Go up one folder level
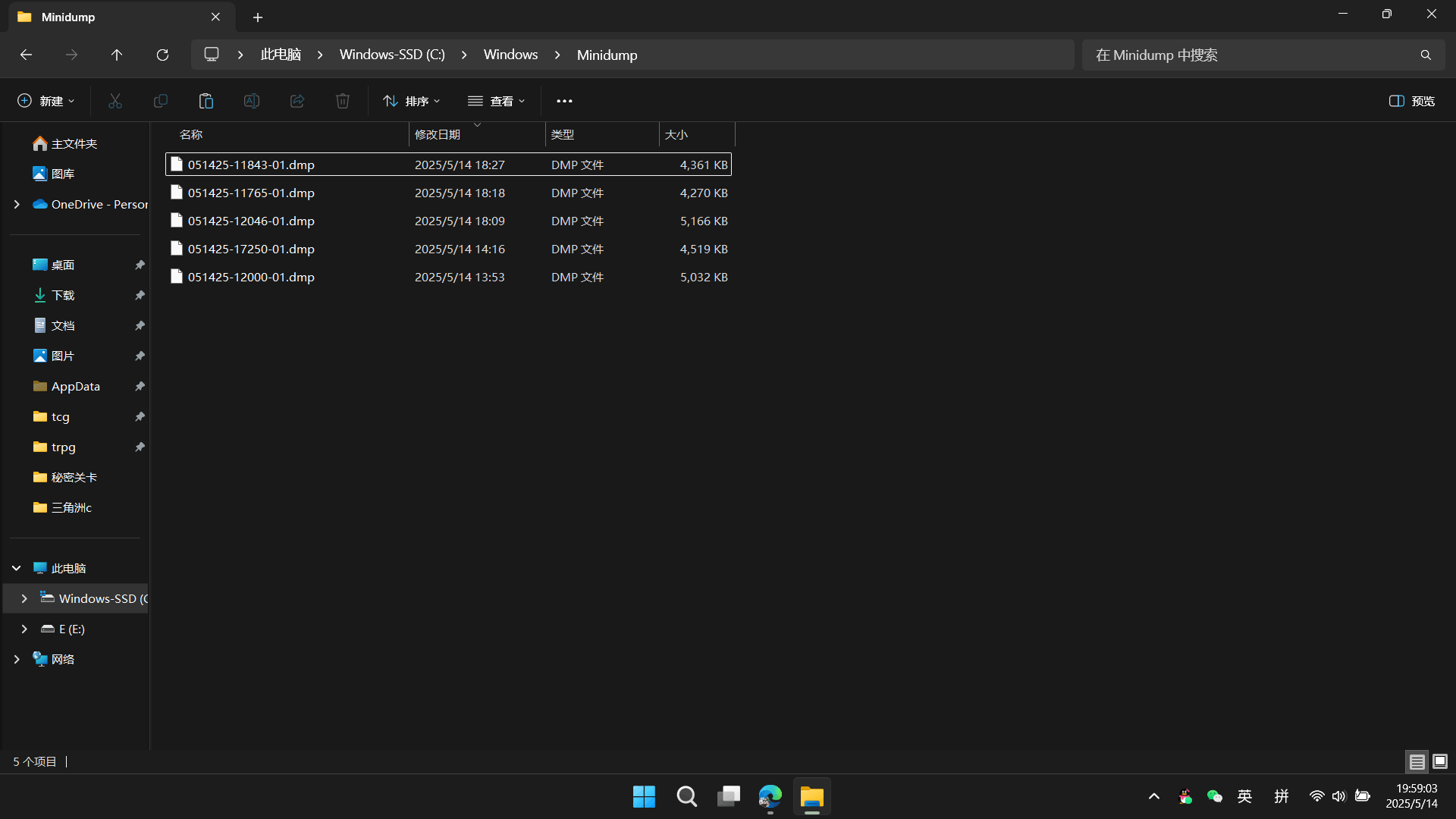 pyautogui.click(x=117, y=55)
